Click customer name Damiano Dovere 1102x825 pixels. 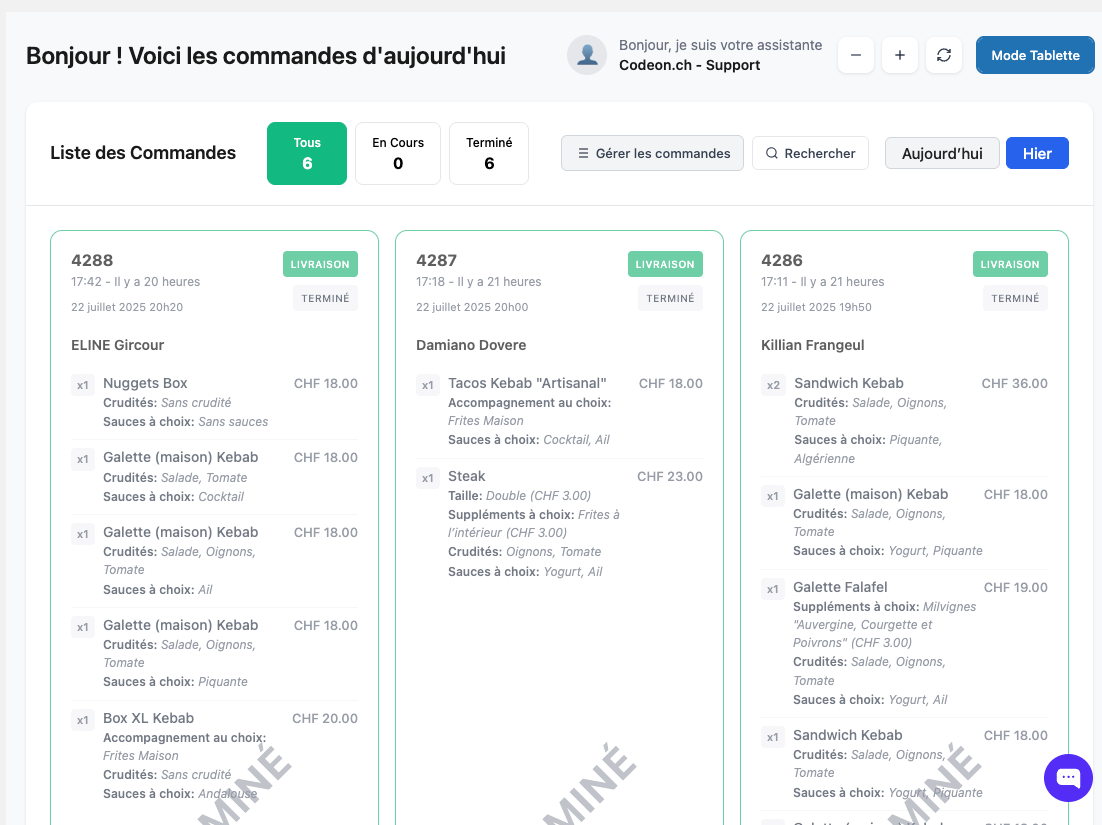coord(471,345)
